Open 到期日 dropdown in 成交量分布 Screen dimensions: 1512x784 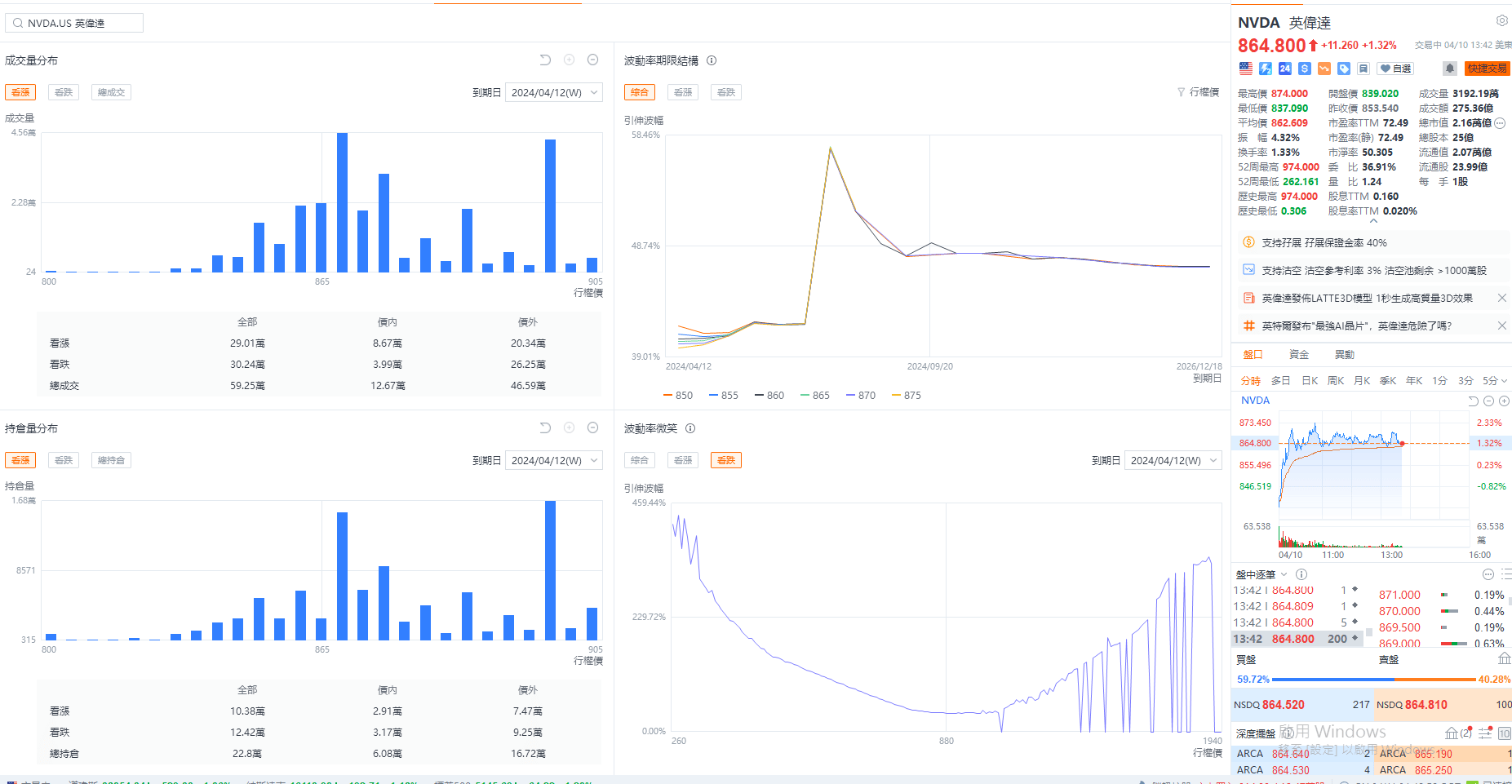tap(554, 92)
